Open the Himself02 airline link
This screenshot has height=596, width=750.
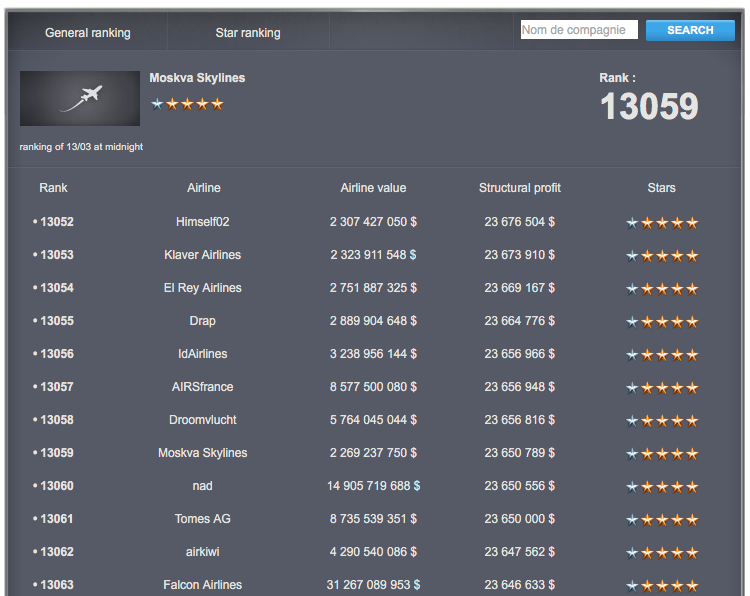coord(203,222)
